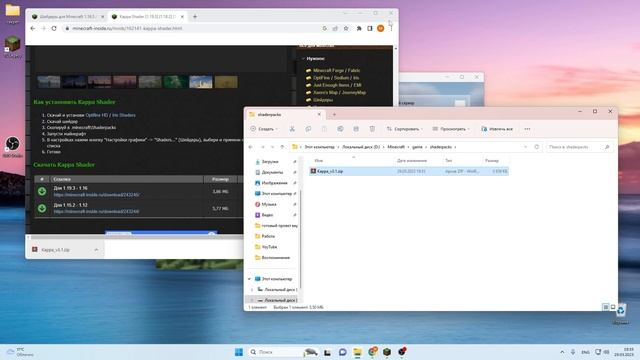Click Extract all button in Explorer
This screenshot has width=640, height=360.
497,129
